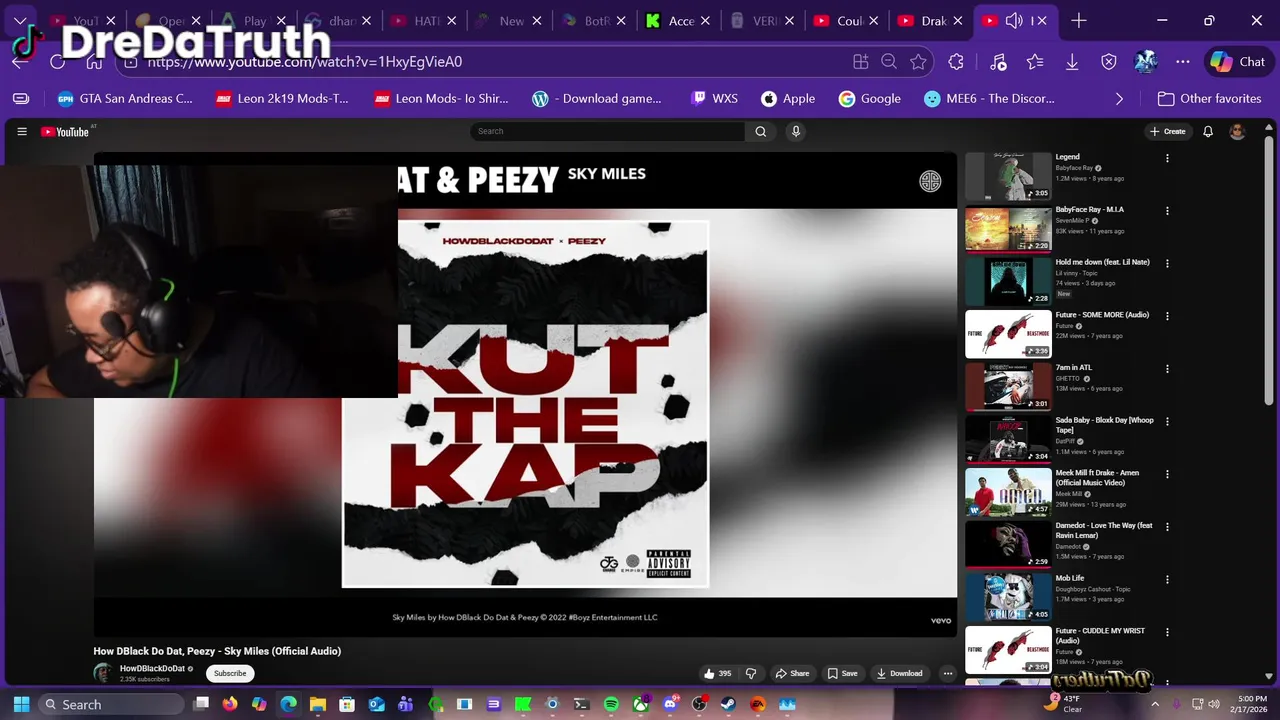Screen dimensions: 1280x720
Task: Open the YouTube guide hamburger menu
Action: [22, 132]
